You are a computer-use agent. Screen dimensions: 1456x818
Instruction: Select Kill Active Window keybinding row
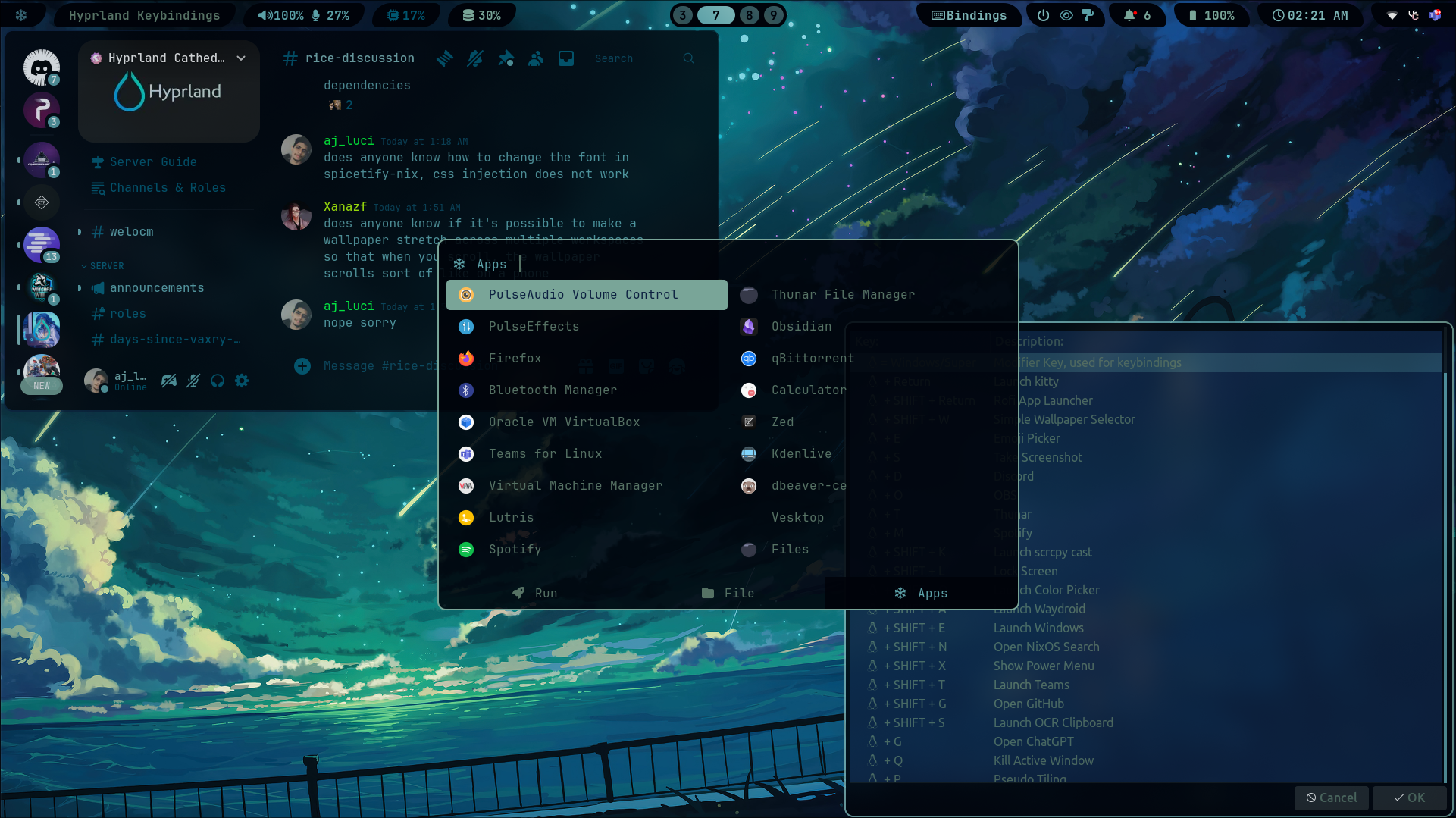coord(1147,760)
